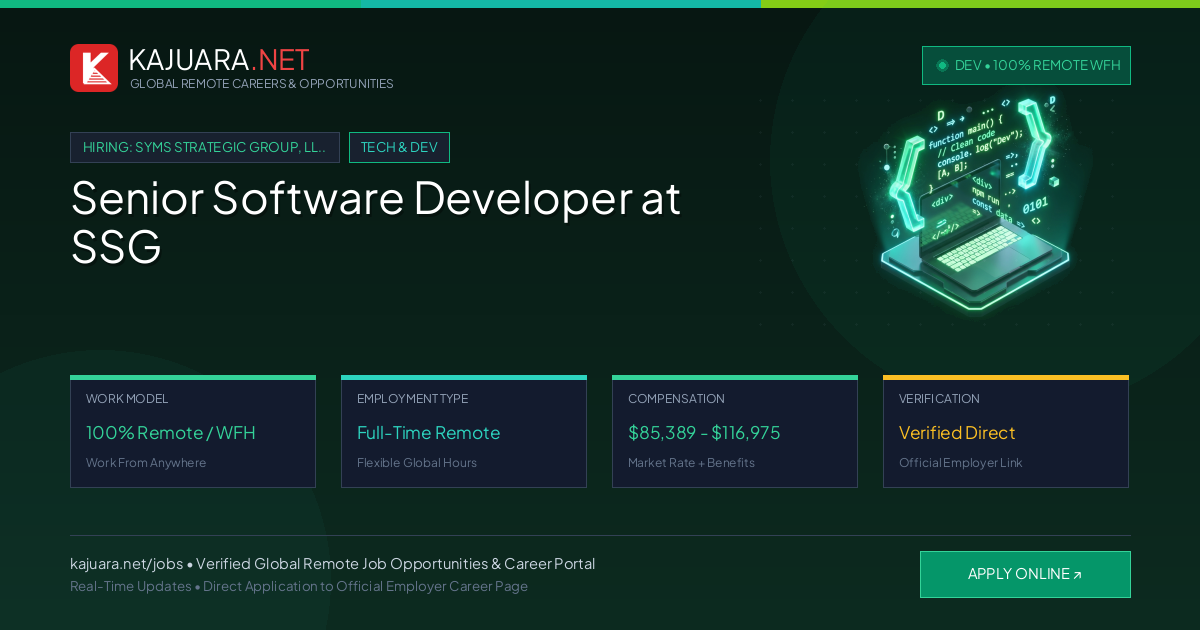1200x630 pixels.
Task: Click the Real-Time Updates footer line
Action: click(x=299, y=586)
